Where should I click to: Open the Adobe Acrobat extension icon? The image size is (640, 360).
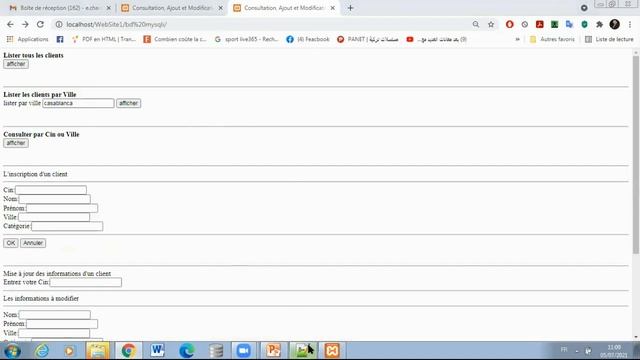pyautogui.click(x=540, y=24)
